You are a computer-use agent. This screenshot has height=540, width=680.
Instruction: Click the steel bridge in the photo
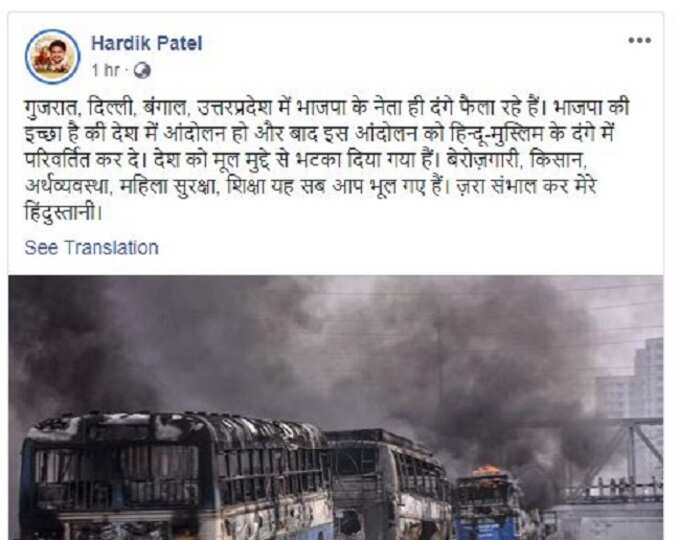[616, 460]
